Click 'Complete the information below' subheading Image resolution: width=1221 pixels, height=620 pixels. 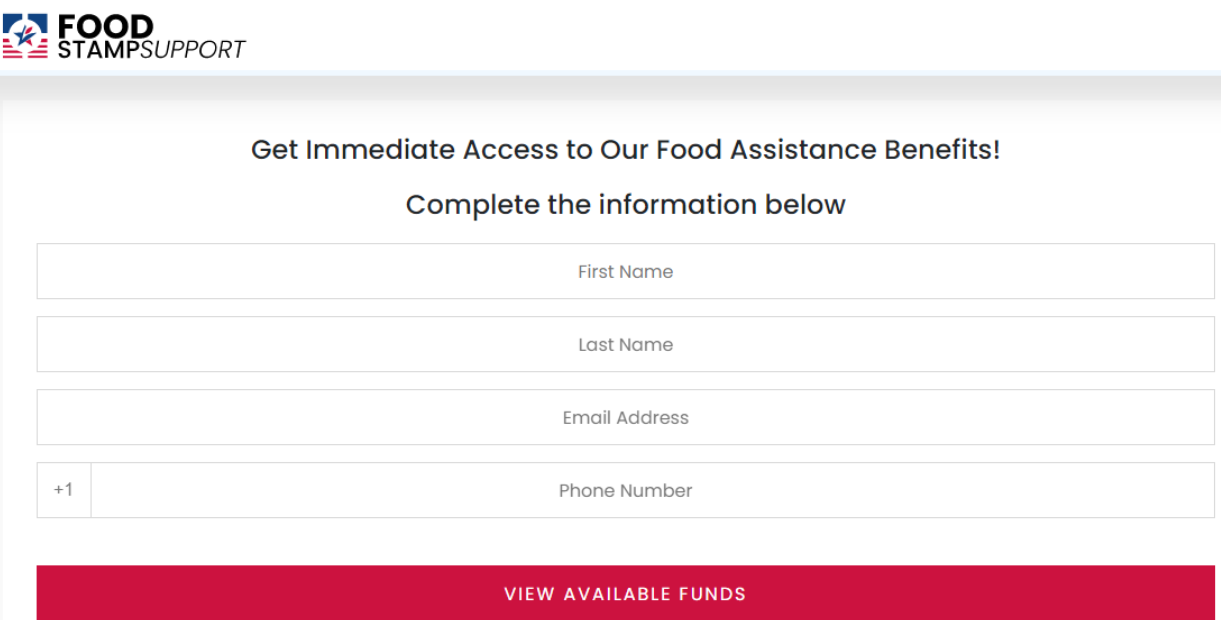pos(625,204)
